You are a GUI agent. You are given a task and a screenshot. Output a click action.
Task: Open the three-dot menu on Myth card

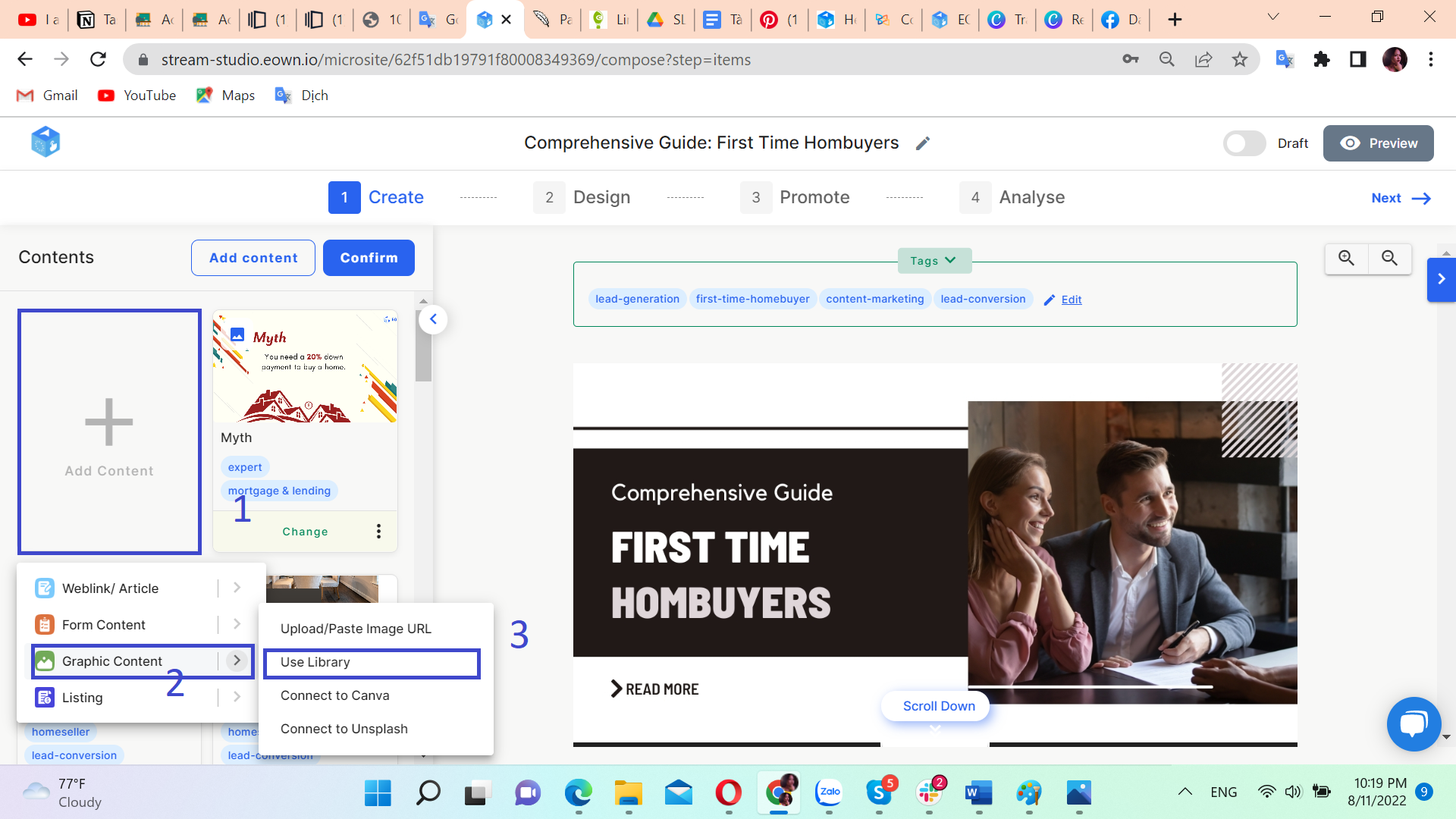coord(378,532)
